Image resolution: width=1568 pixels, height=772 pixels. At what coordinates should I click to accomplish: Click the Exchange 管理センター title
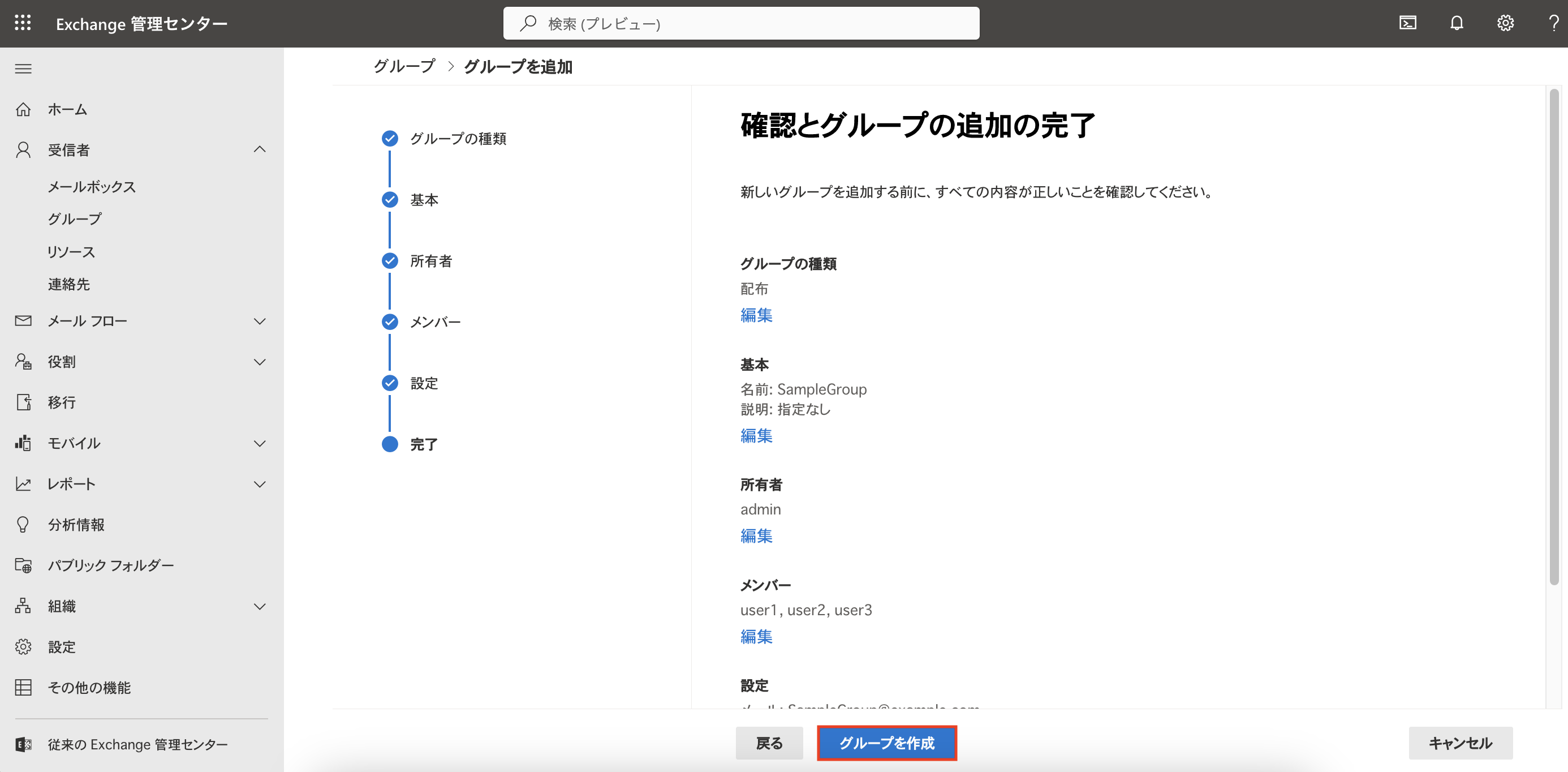[x=142, y=24]
